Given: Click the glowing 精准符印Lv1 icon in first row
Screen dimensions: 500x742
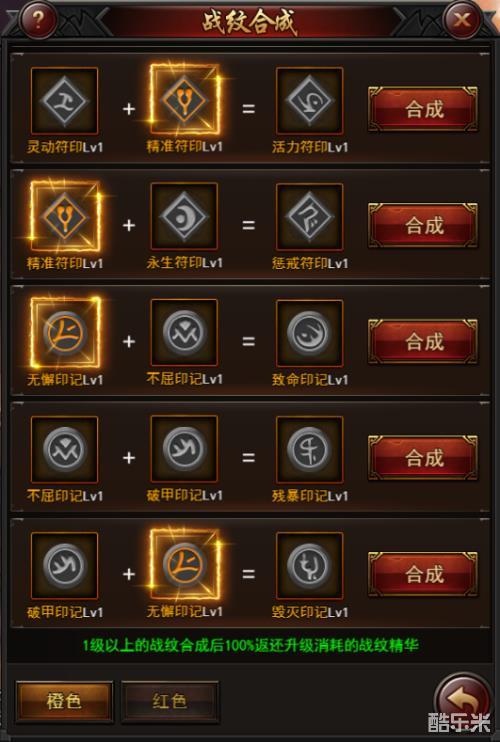Looking at the screenshot, I should click(x=184, y=99).
